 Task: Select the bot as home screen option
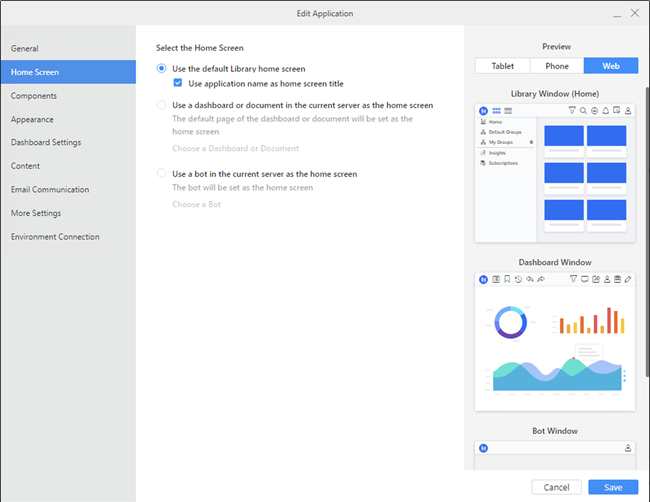[x=162, y=173]
